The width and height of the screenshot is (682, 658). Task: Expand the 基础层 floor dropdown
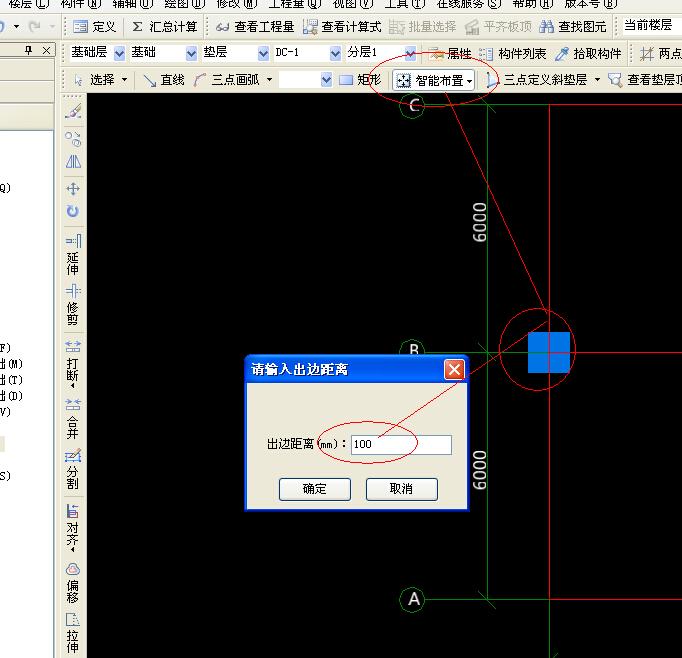tap(119, 54)
